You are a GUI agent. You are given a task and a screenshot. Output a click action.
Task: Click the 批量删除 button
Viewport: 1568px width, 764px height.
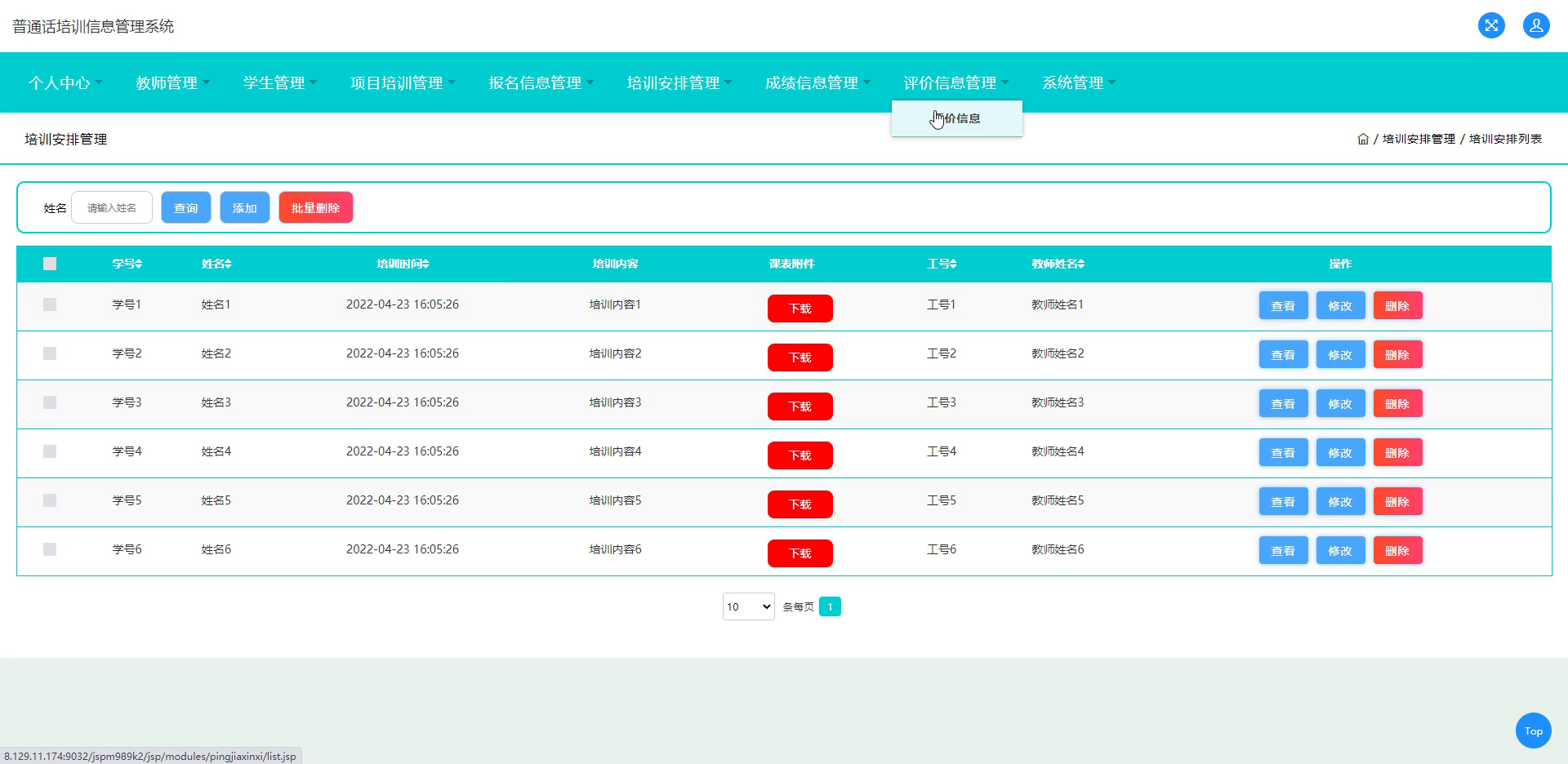click(316, 207)
